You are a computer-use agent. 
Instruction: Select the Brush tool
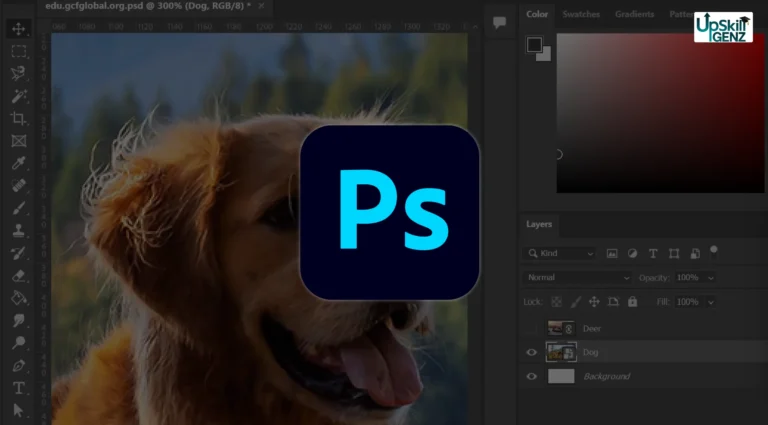pyautogui.click(x=19, y=208)
